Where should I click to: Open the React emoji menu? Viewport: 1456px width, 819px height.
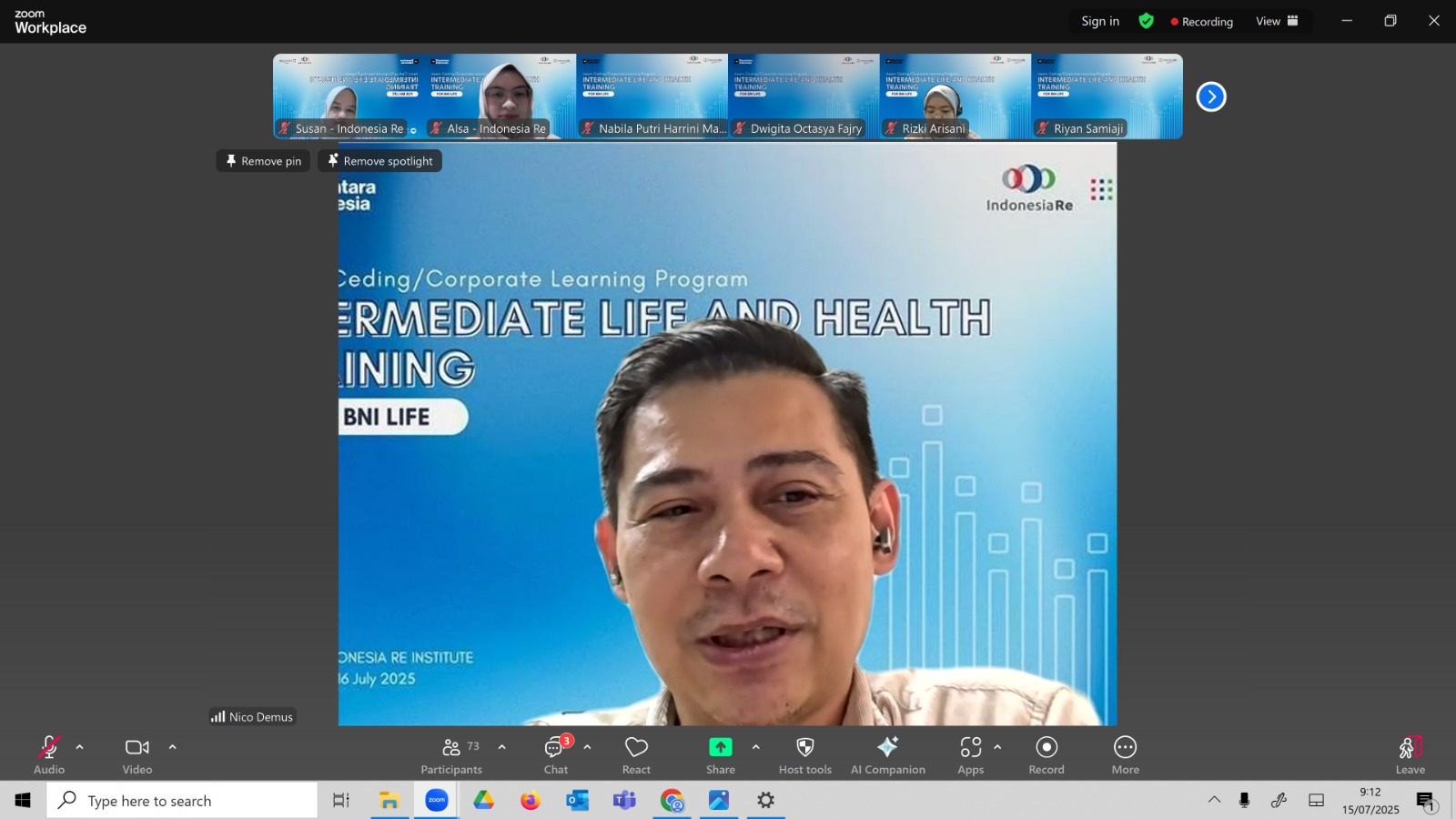click(x=636, y=755)
